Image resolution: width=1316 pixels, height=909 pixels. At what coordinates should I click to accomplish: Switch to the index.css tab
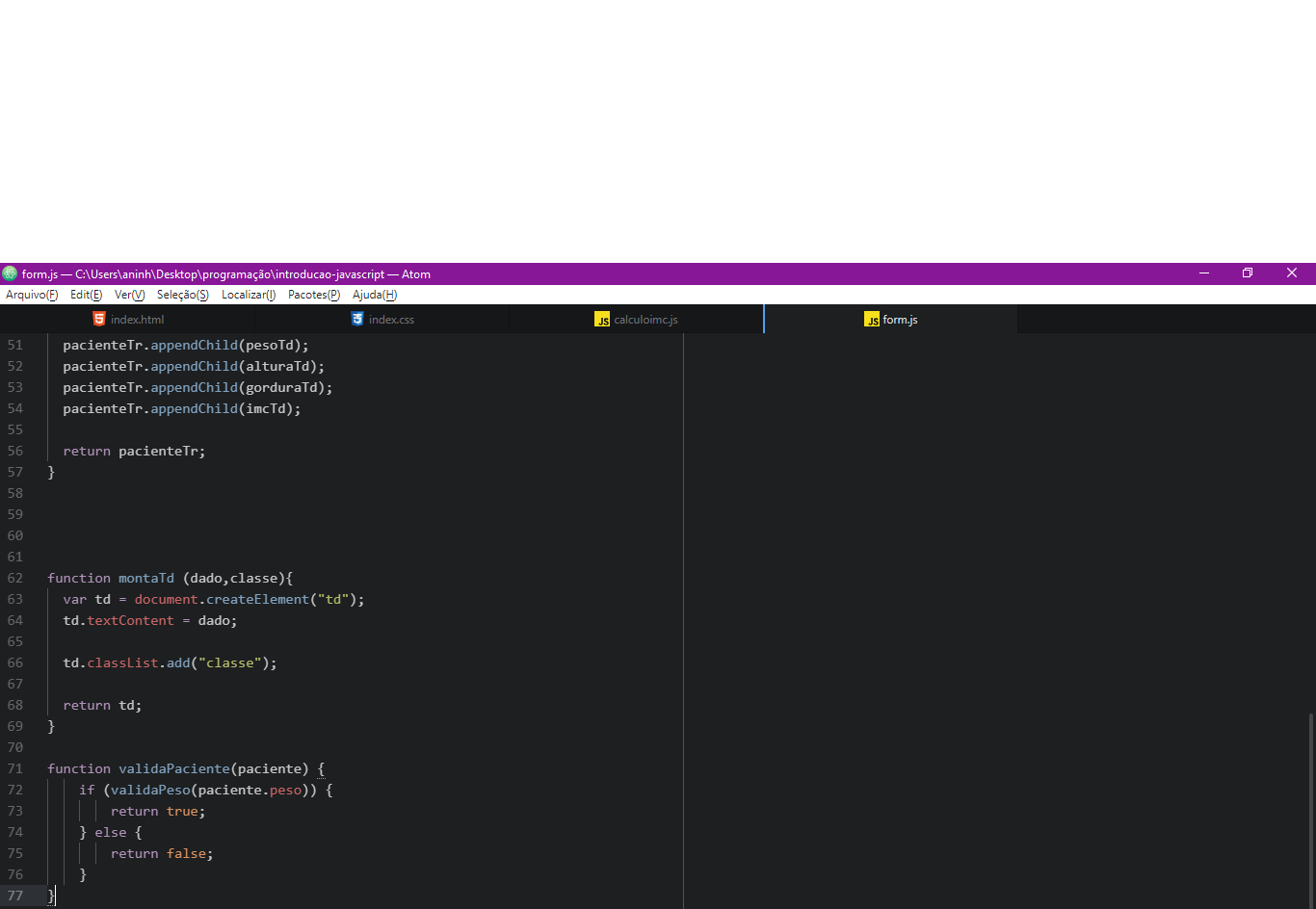382,320
